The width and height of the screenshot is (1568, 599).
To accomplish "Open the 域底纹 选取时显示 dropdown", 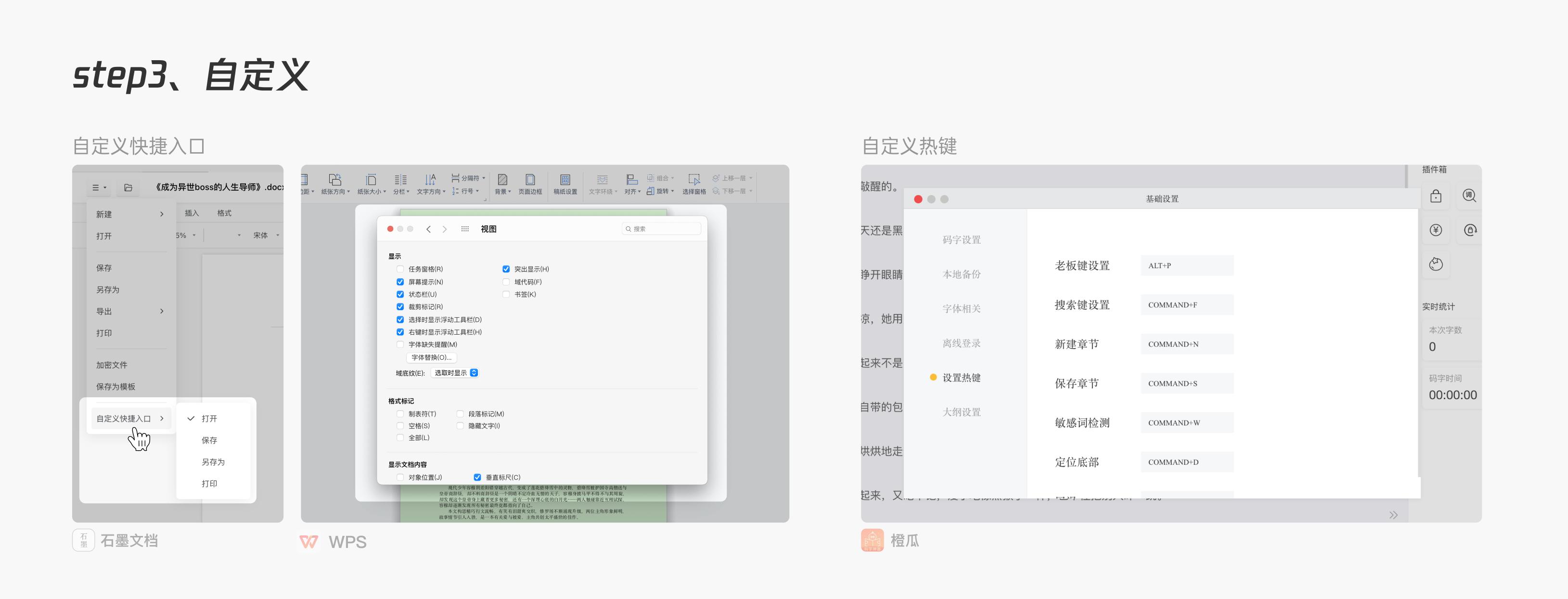I will [453, 372].
